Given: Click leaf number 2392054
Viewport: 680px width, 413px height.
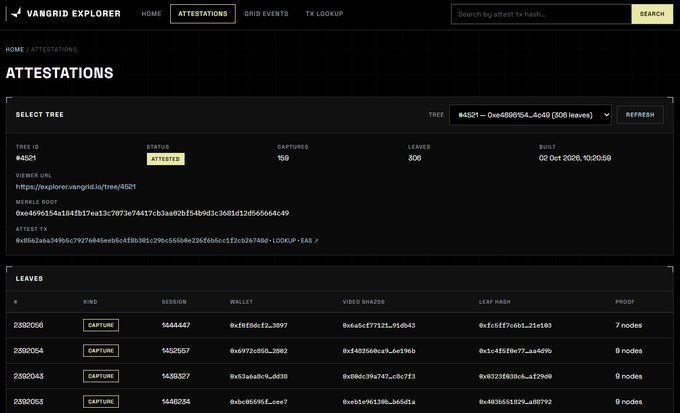Looking at the screenshot, I should pyautogui.click(x=28, y=351).
